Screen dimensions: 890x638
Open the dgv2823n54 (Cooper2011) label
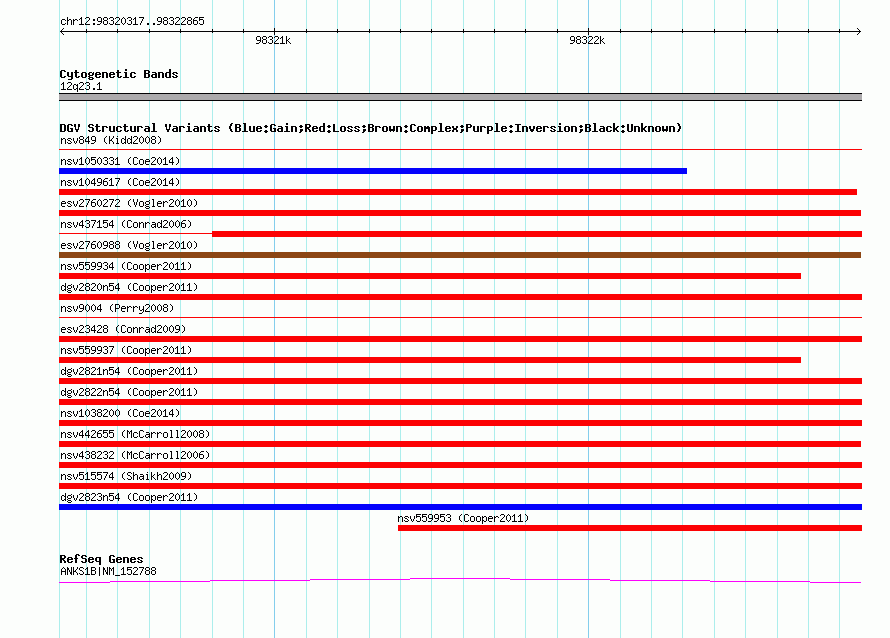pyautogui.click(x=129, y=497)
